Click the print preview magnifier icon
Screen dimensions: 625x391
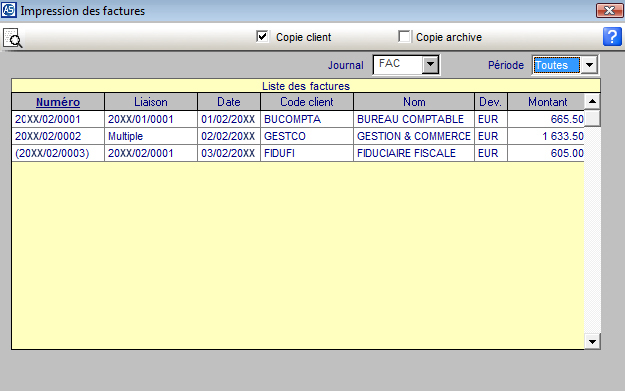[x=12, y=38]
